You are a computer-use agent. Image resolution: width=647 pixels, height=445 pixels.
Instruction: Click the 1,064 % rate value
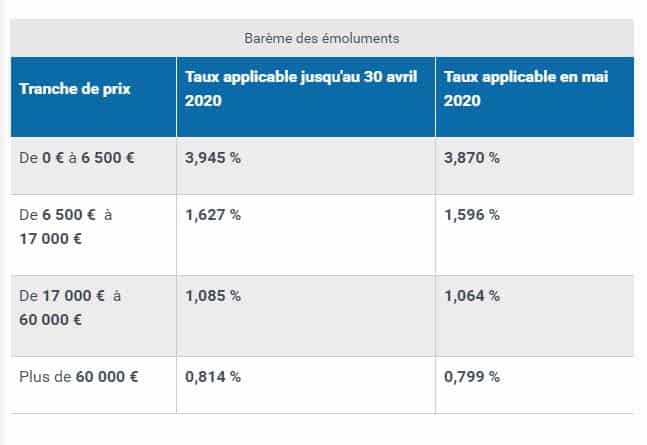pyautogui.click(x=471, y=296)
